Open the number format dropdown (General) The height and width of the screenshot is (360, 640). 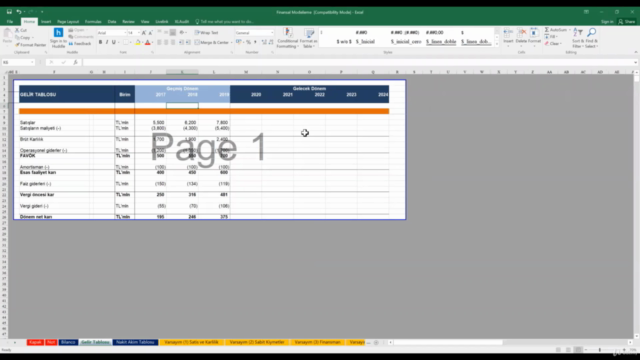[x=272, y=33]
